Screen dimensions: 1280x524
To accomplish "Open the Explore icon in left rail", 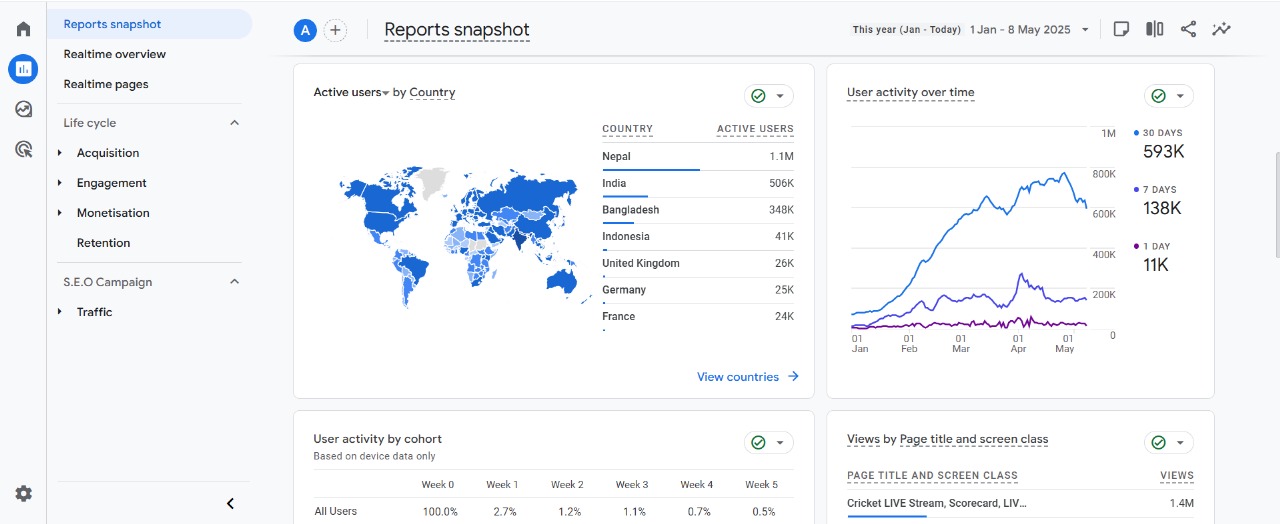I will pos(23,109).
